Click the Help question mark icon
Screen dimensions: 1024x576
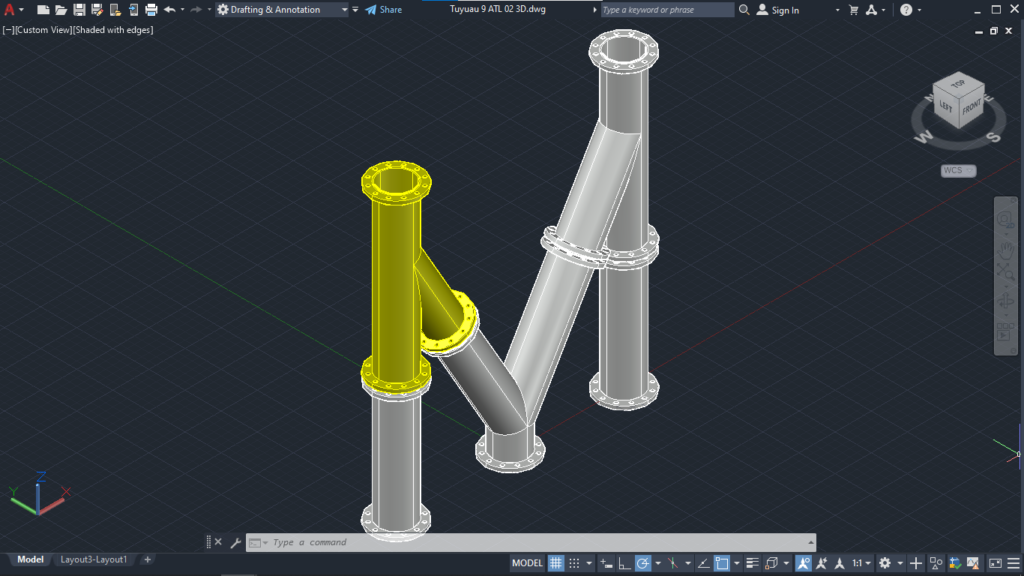906,10
